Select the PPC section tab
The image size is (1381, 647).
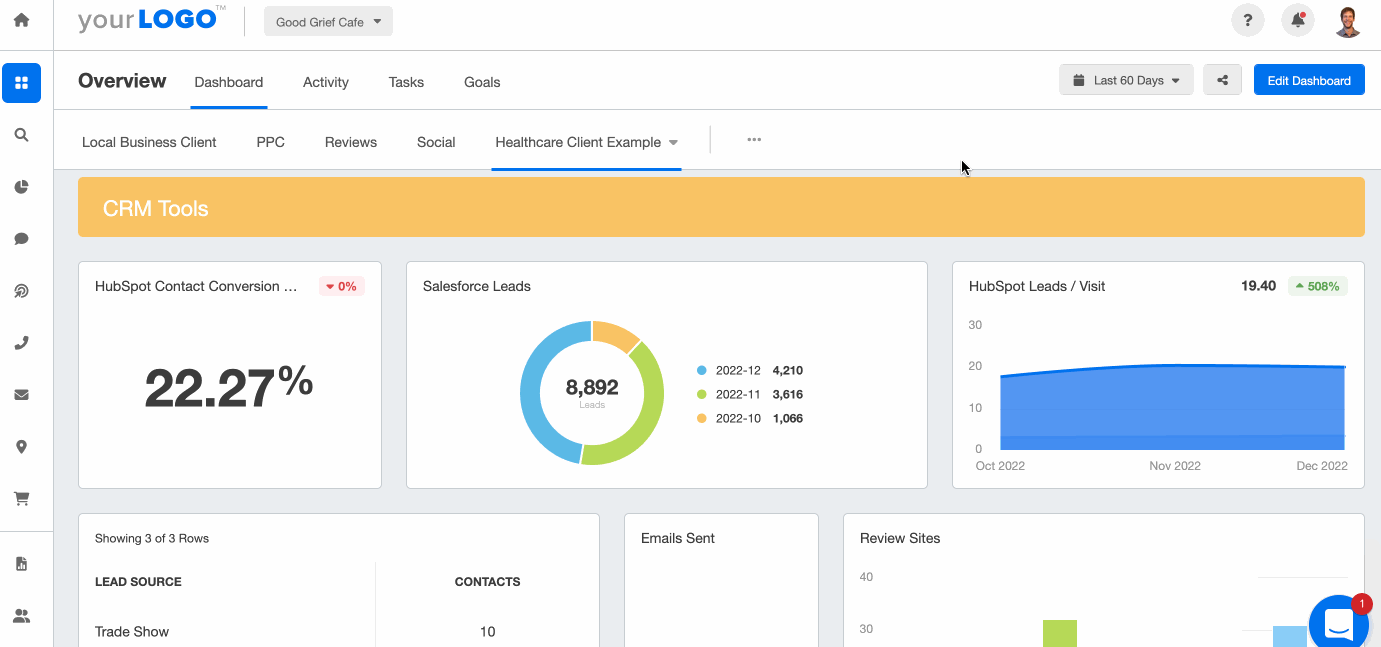click(271, 142)
